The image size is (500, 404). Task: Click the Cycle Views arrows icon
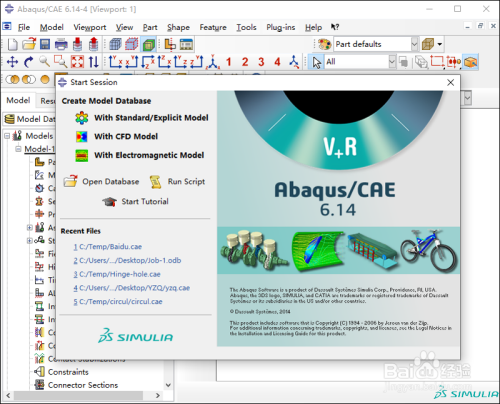pos(94,62)
